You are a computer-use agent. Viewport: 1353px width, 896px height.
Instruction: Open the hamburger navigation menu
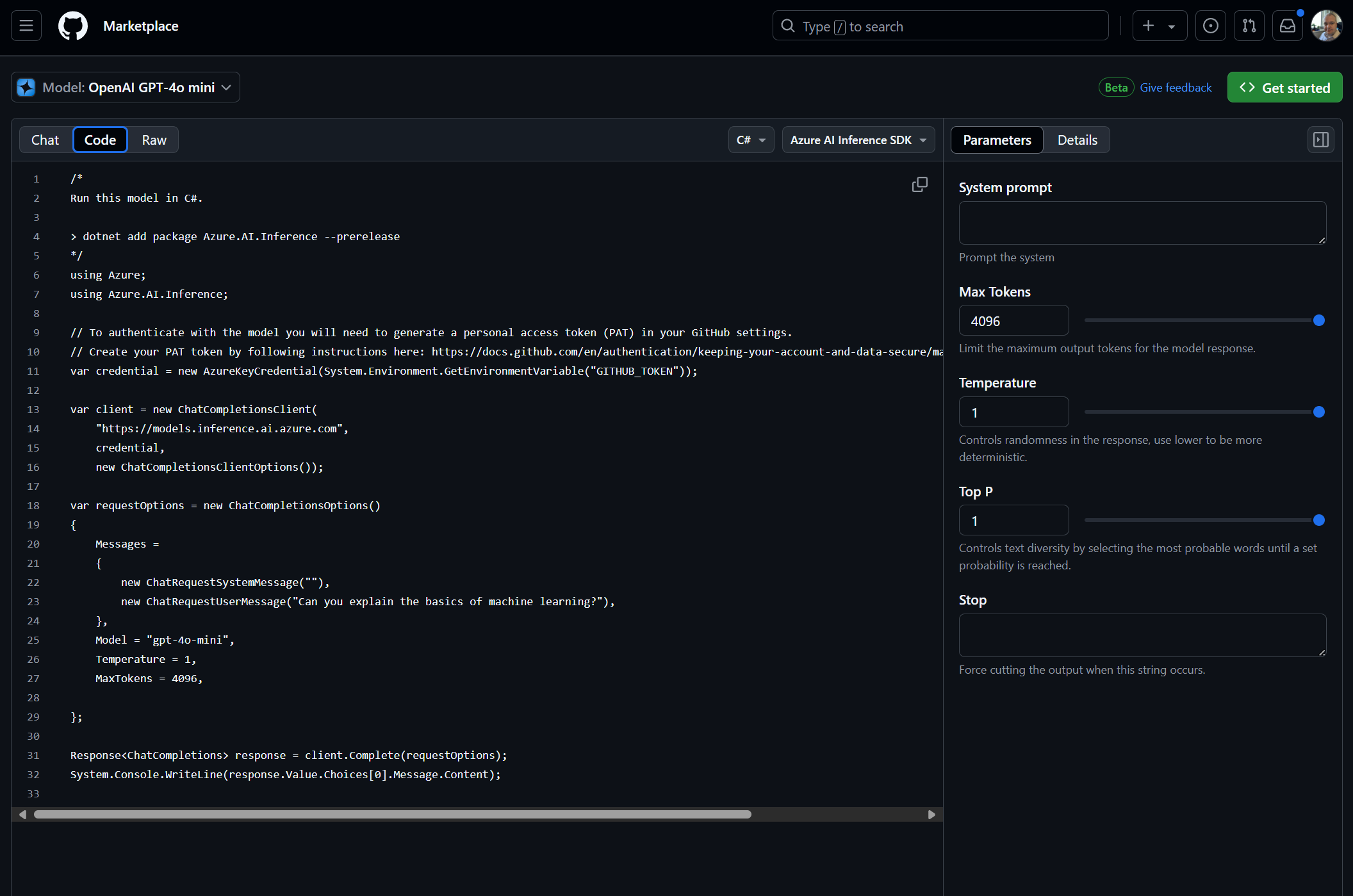(26, 26)
